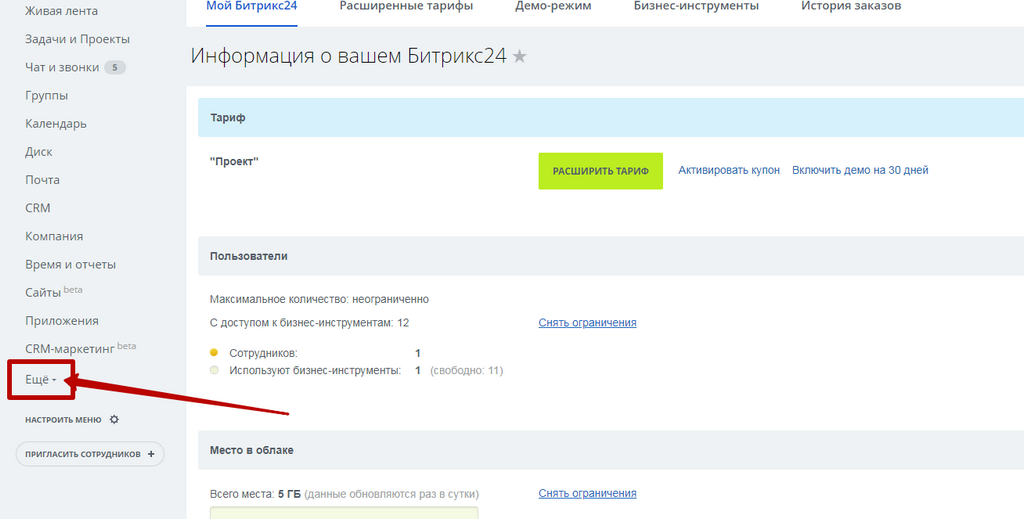Click the Активировать купон link

coord(729,170)
